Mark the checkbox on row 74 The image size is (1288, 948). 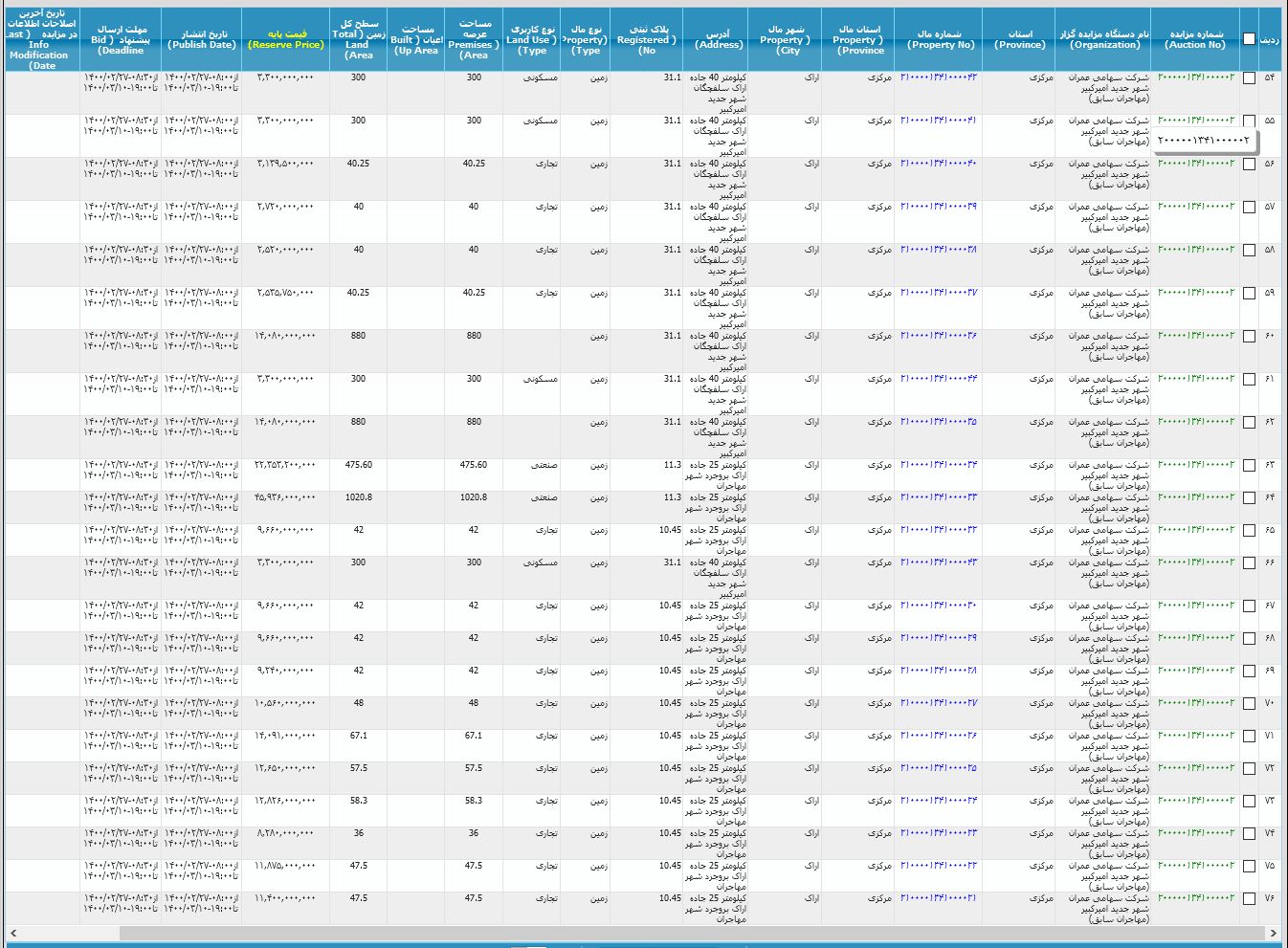[1249, 834]
